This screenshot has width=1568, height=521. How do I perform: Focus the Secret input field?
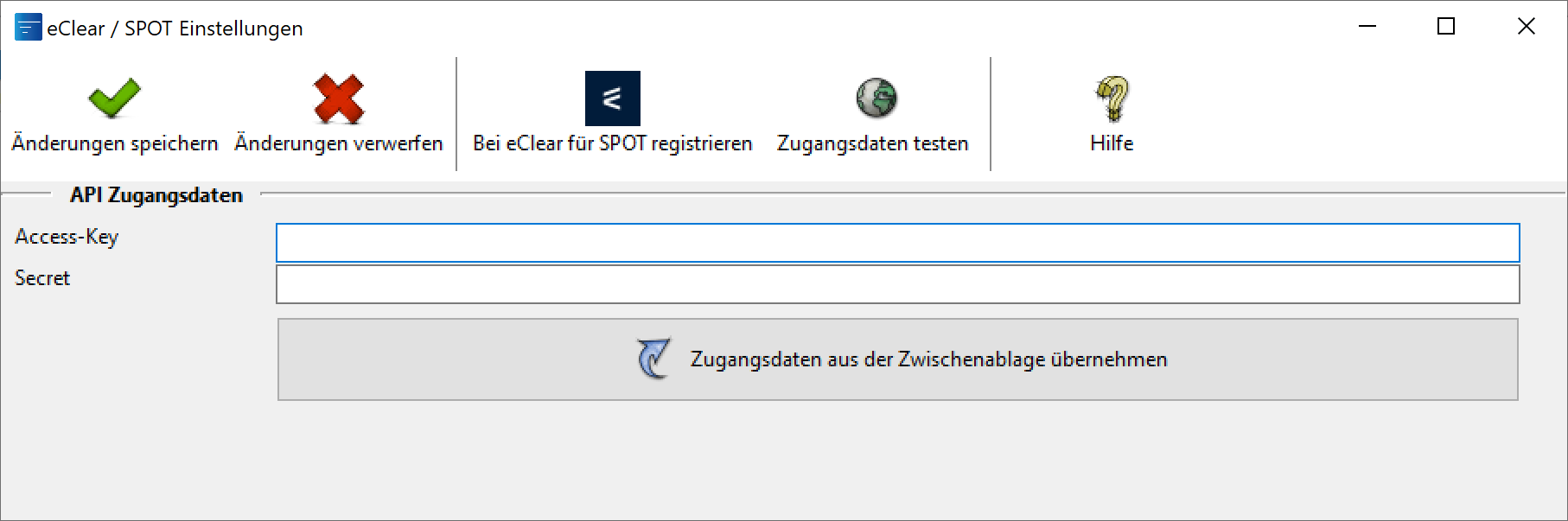click(x=897, y=284)
